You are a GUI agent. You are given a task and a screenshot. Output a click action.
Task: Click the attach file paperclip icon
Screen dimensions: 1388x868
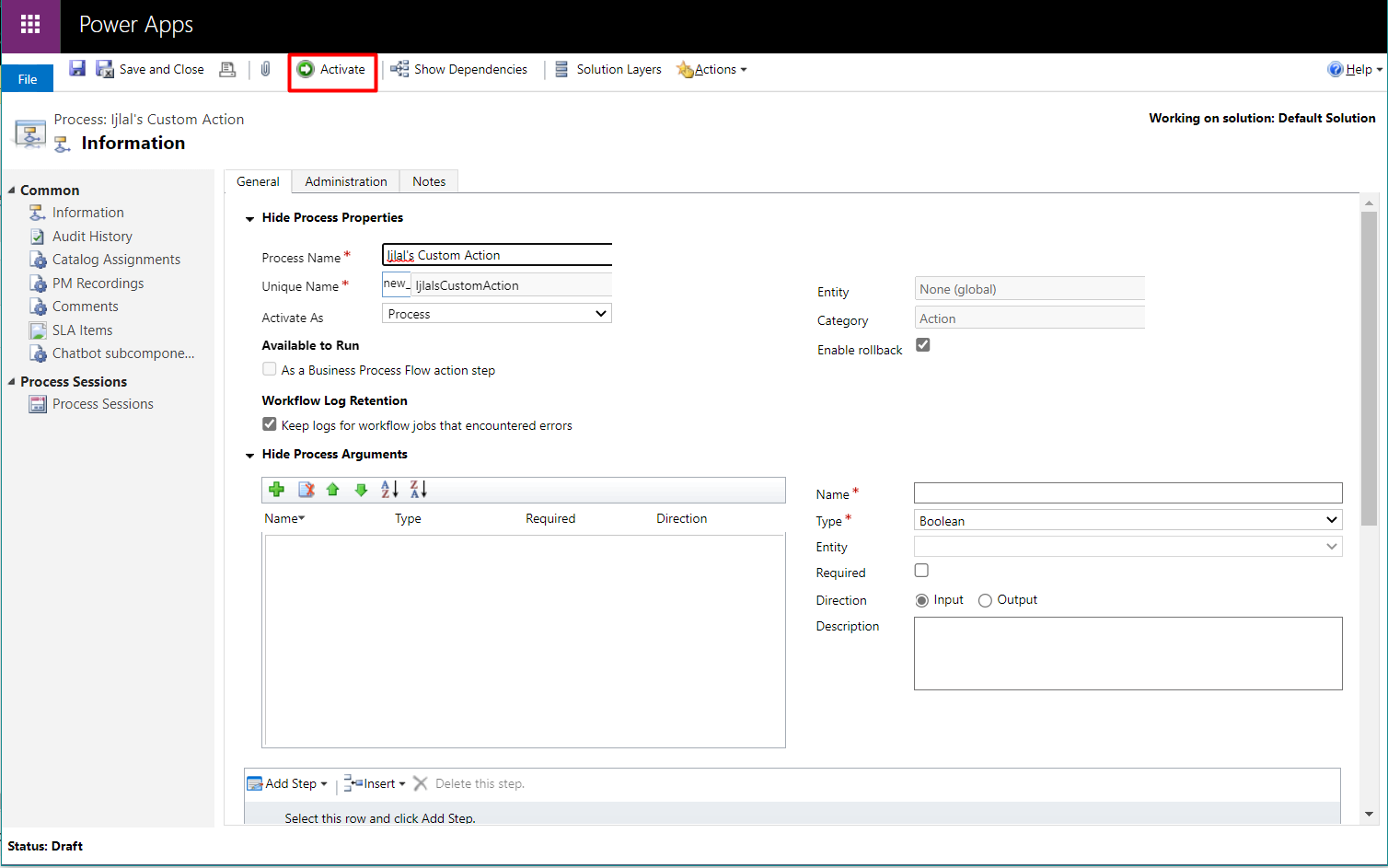click(x=265, y=69)
